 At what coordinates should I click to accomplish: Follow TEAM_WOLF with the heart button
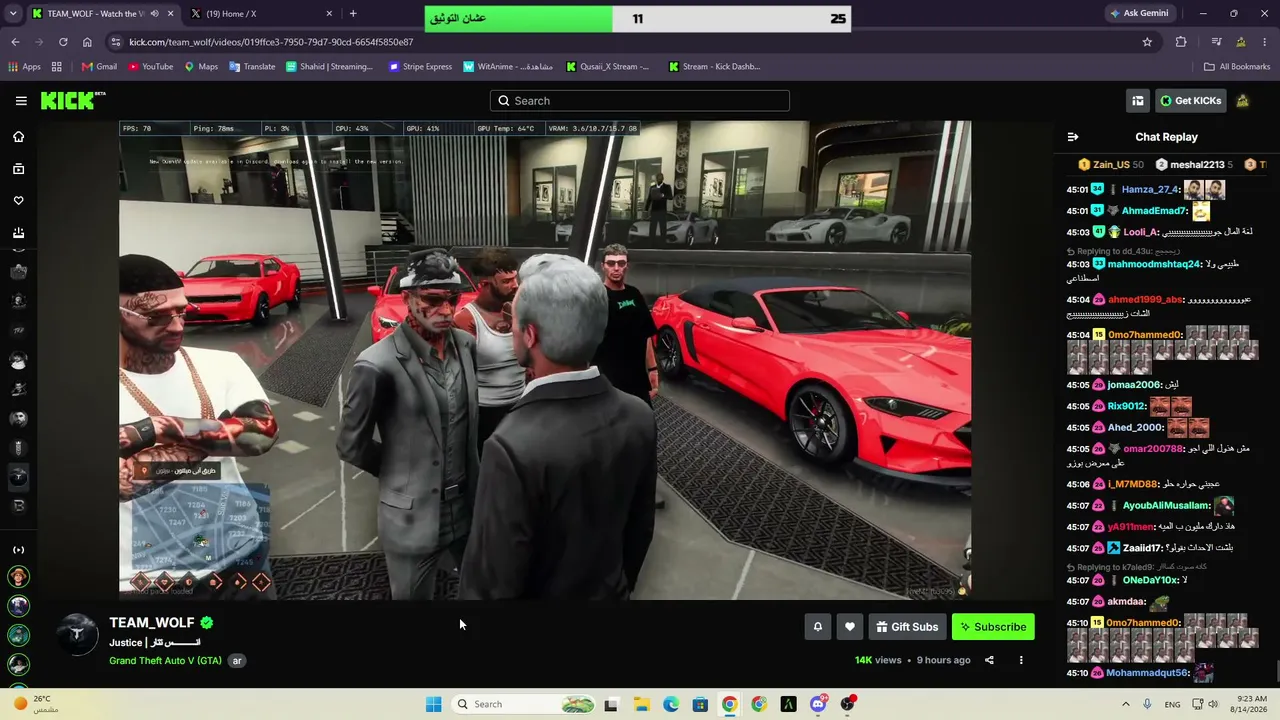coord(850,627)
